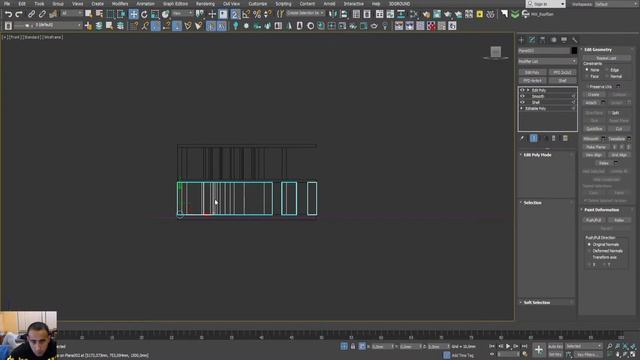Click the yellow render icon in toolbar
Viewport: 640px width, 360px height.
click(480, 14)
